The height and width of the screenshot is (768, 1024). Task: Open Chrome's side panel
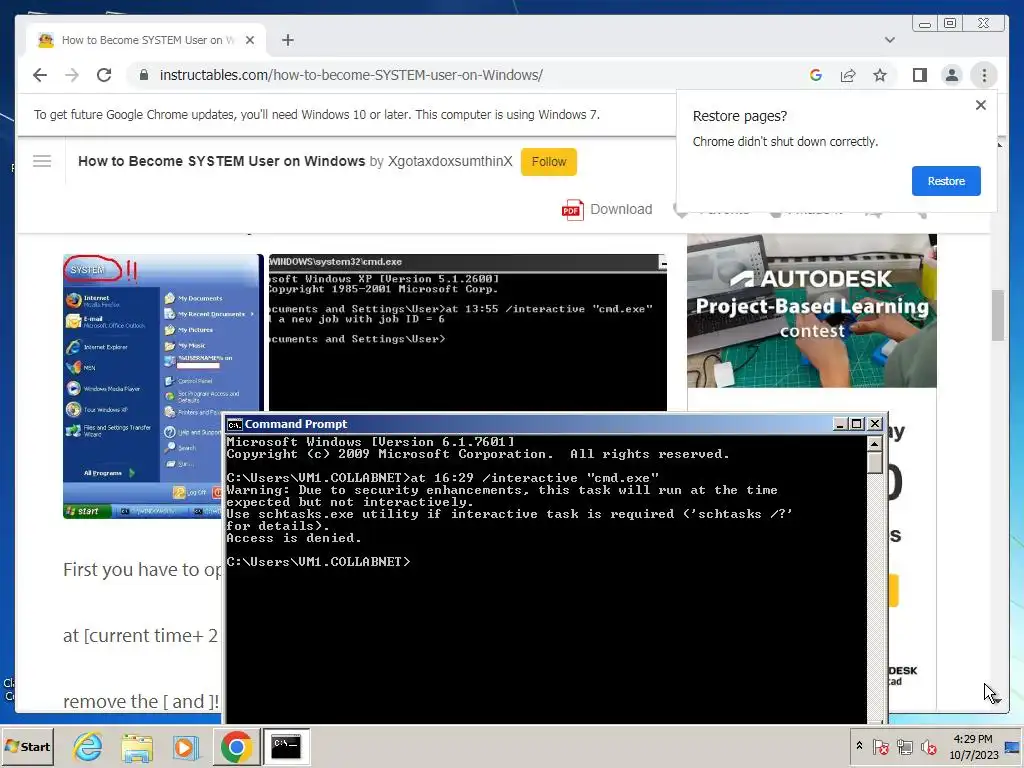click(920, 75)
